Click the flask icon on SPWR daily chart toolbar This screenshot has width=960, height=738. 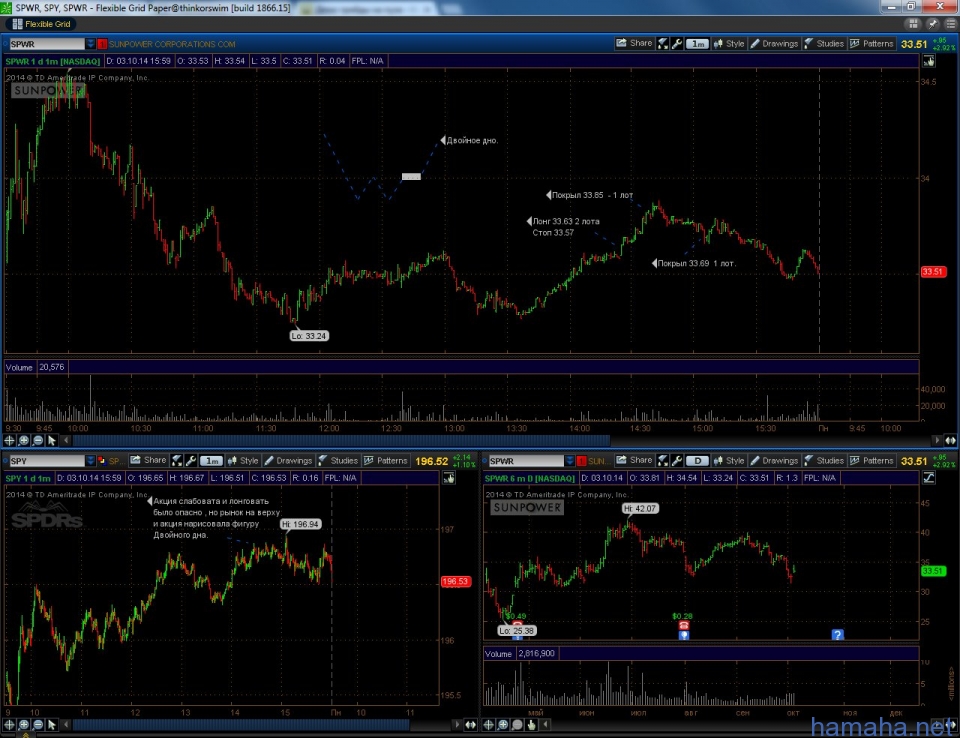pos(662,461)
